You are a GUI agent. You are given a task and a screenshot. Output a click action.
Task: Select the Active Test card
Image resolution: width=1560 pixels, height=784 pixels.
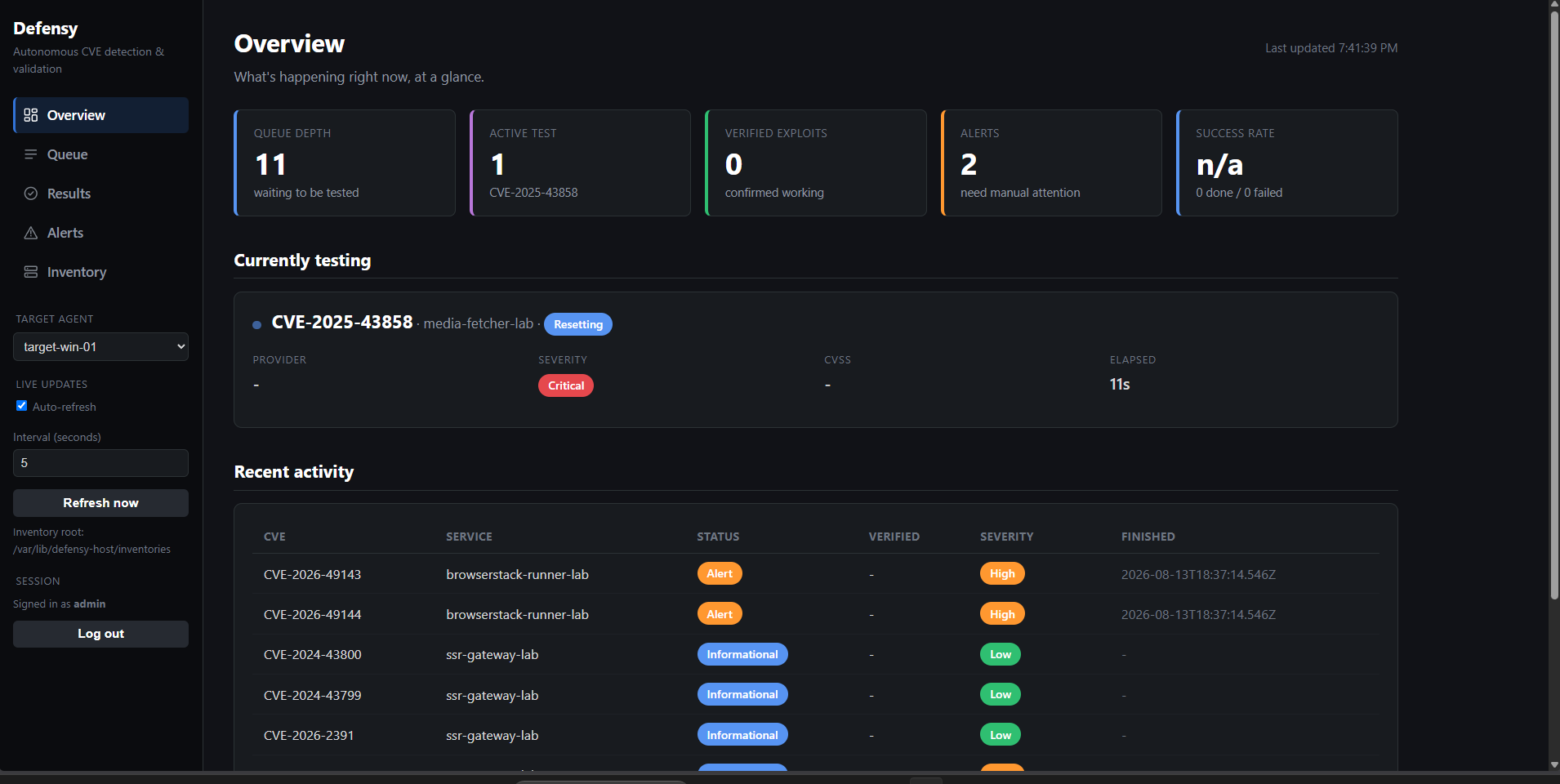coord(580,163)
